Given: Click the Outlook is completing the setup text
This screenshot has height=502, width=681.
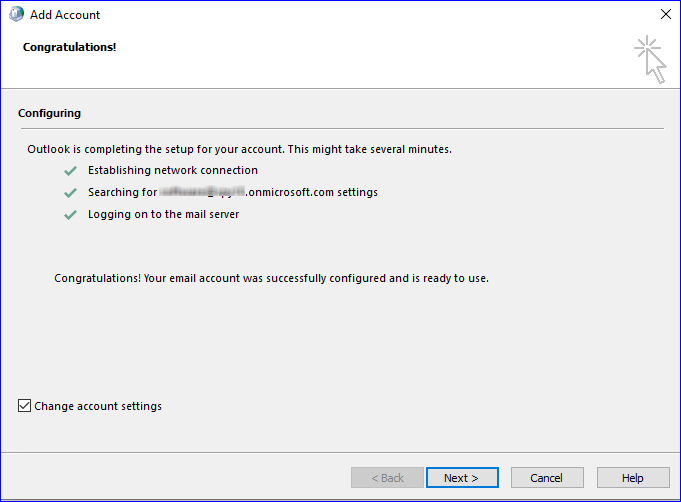Looking at the screenshot, I should point(239,149).
